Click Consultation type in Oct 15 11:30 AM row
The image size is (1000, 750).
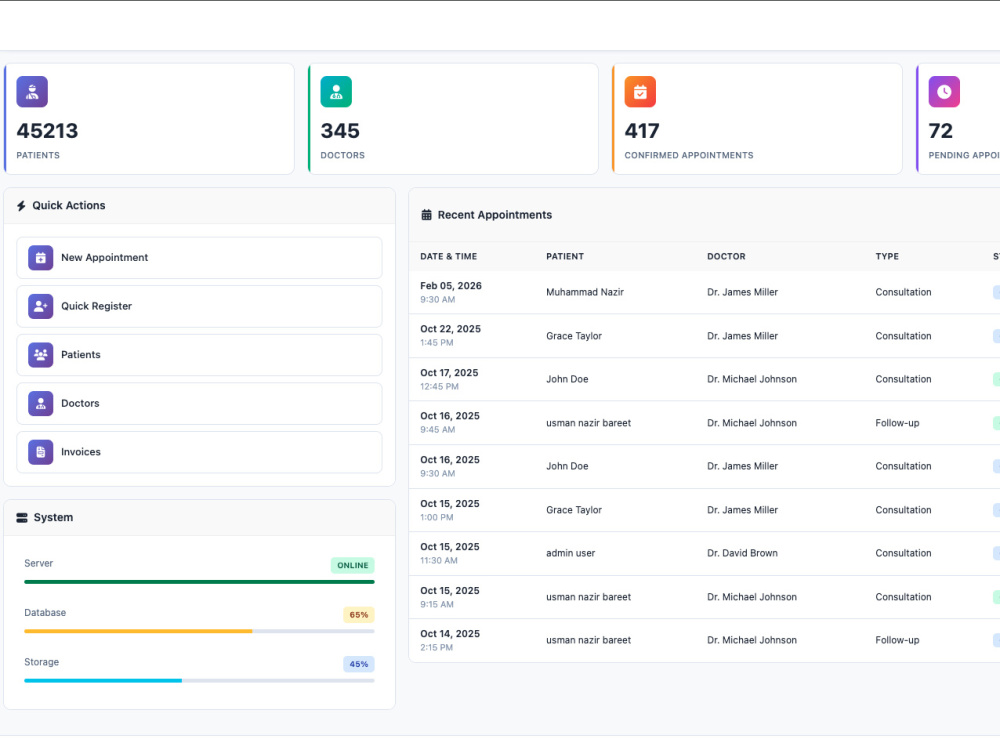[x=903, y=554]
